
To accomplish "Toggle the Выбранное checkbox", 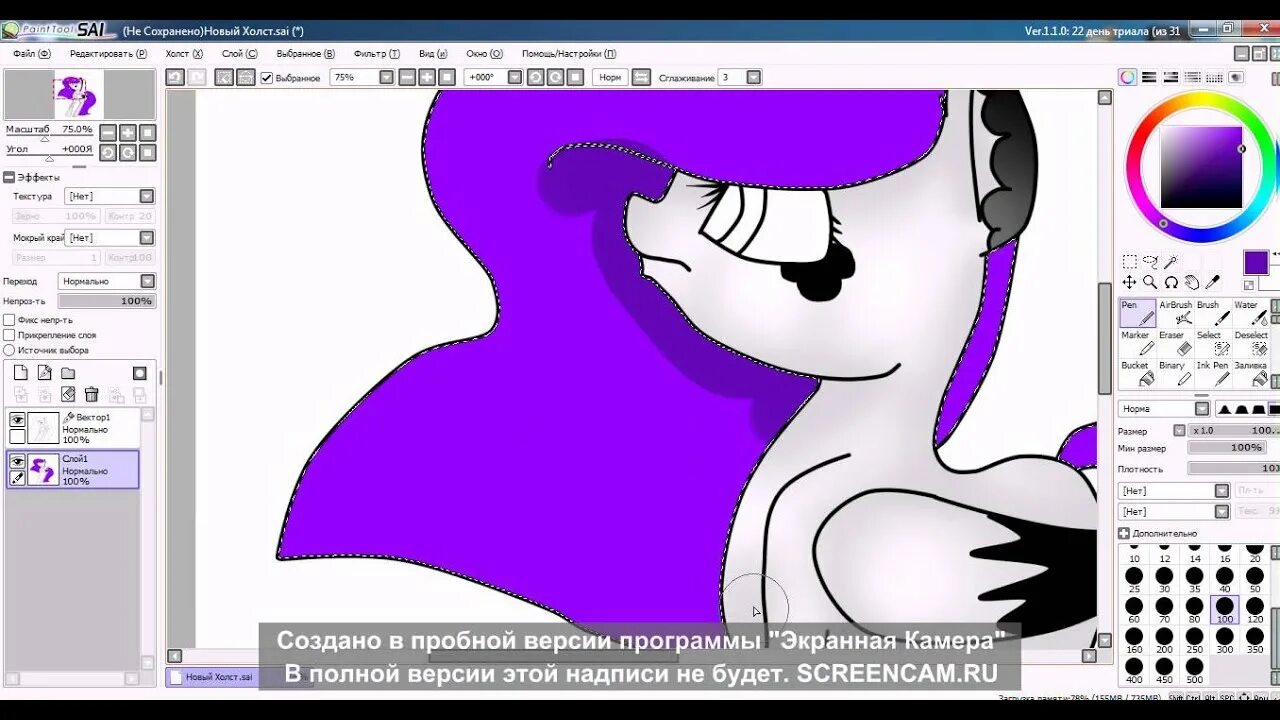I will click(267, 78).
